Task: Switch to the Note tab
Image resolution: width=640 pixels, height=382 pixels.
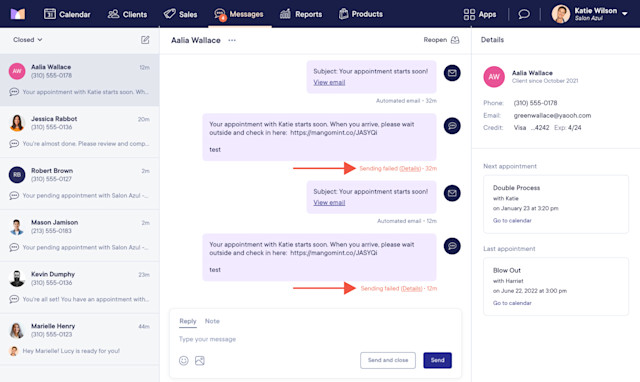Action: 212,321
